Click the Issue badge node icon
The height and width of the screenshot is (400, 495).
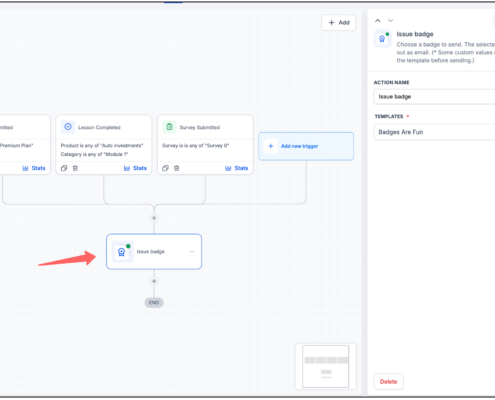pos(122,252)
